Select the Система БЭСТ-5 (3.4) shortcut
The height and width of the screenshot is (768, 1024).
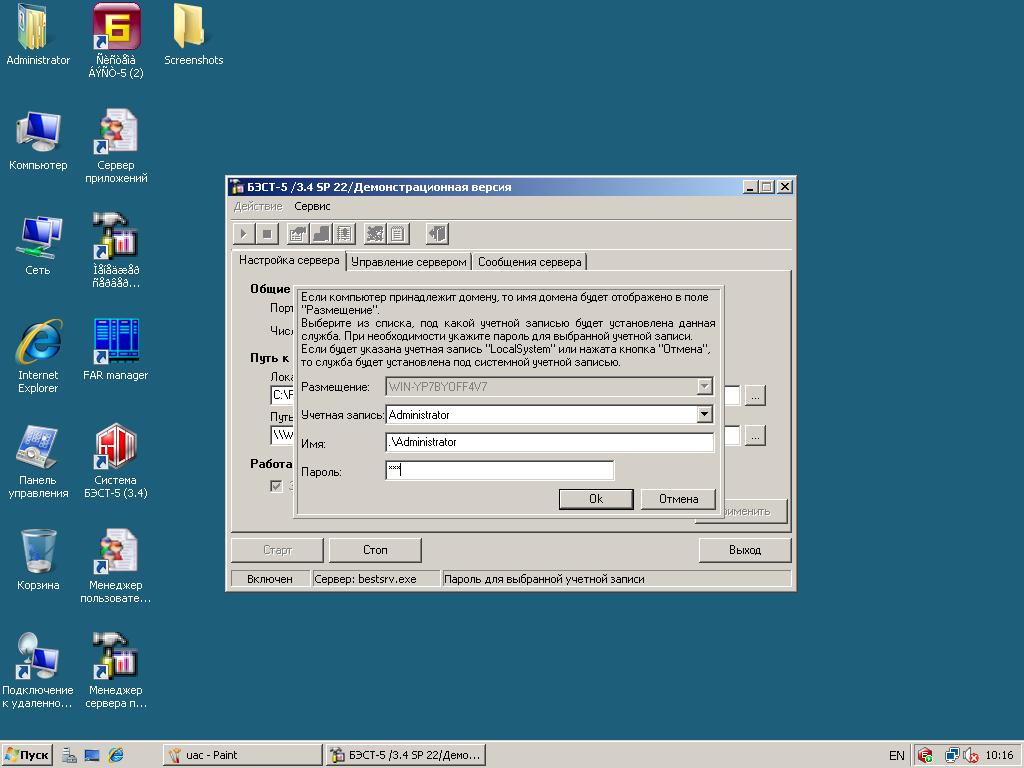click(116, 462)
